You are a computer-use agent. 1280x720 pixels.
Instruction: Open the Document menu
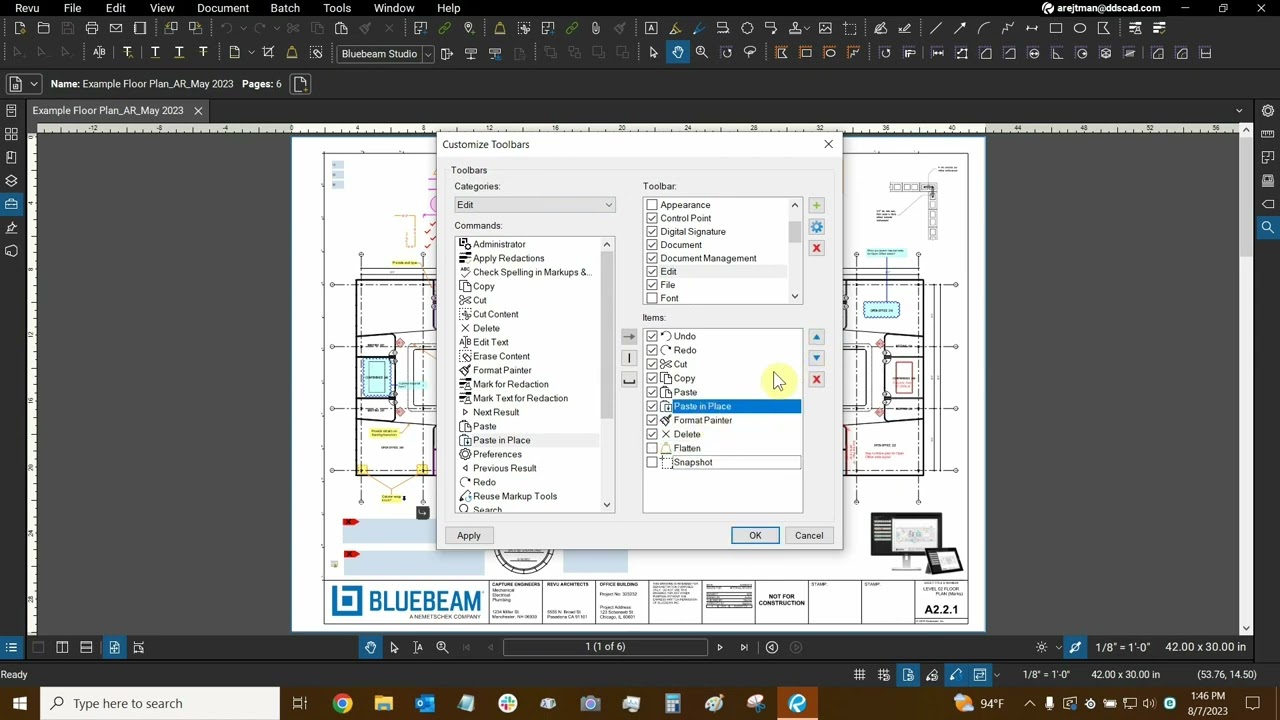click(223, 8)
